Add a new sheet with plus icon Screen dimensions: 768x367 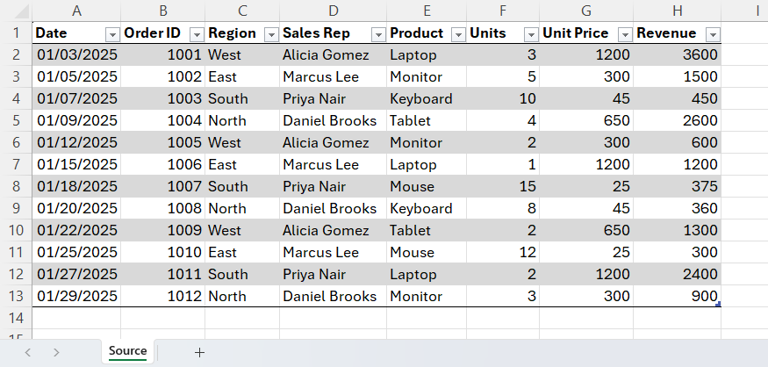pos(199,352)
